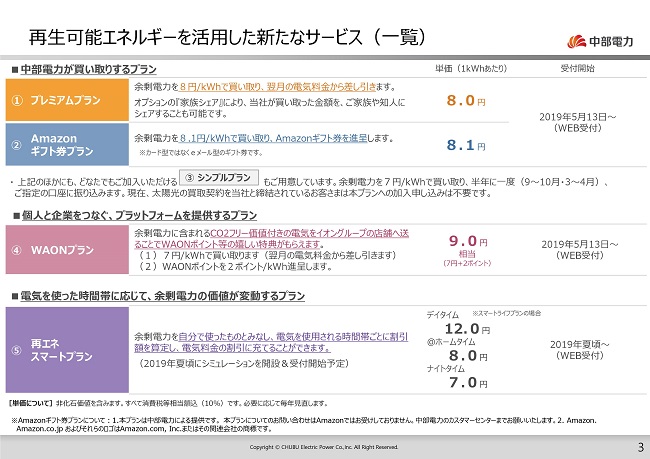This screenshot has height=459, width=650.
Task: Click the page number 3
Action: click(x=641, y=447)
